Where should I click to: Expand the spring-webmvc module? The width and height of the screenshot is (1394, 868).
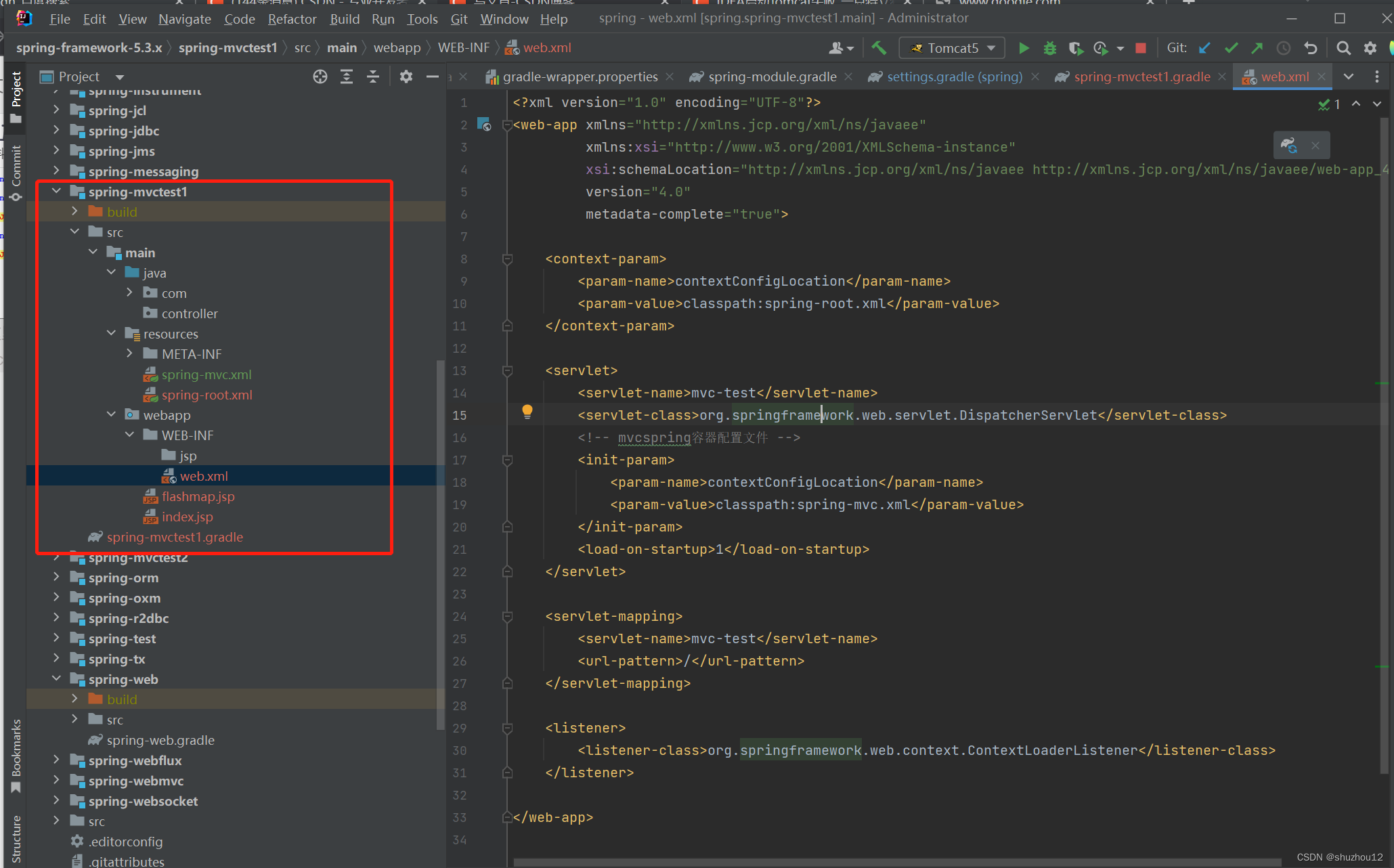pyautogui.click(x=57, y=780)
